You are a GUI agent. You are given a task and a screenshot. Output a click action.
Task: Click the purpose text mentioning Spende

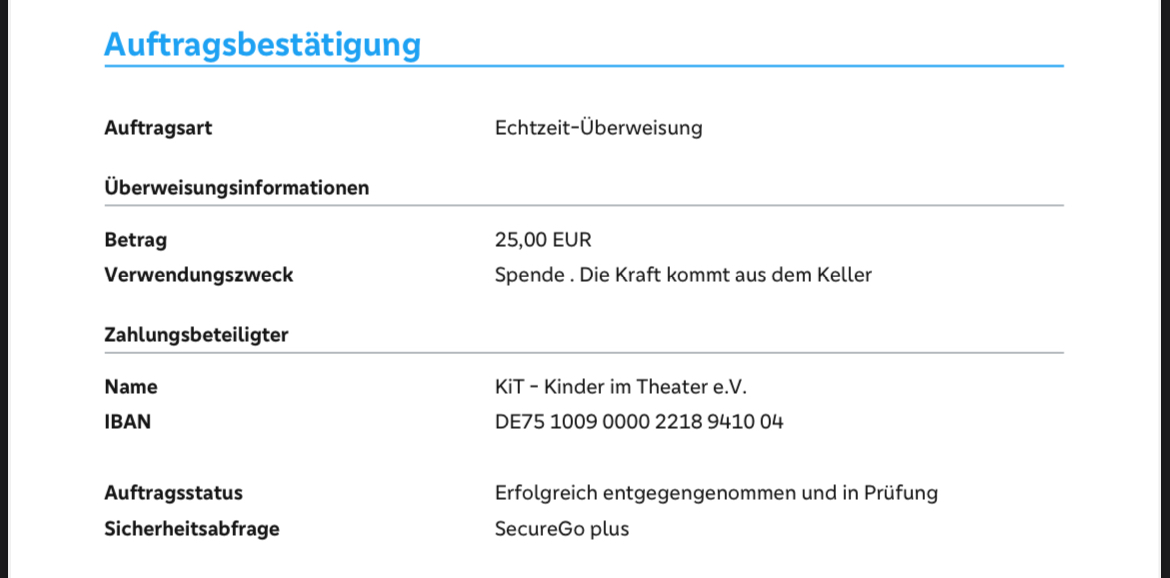tap(683, 275)
